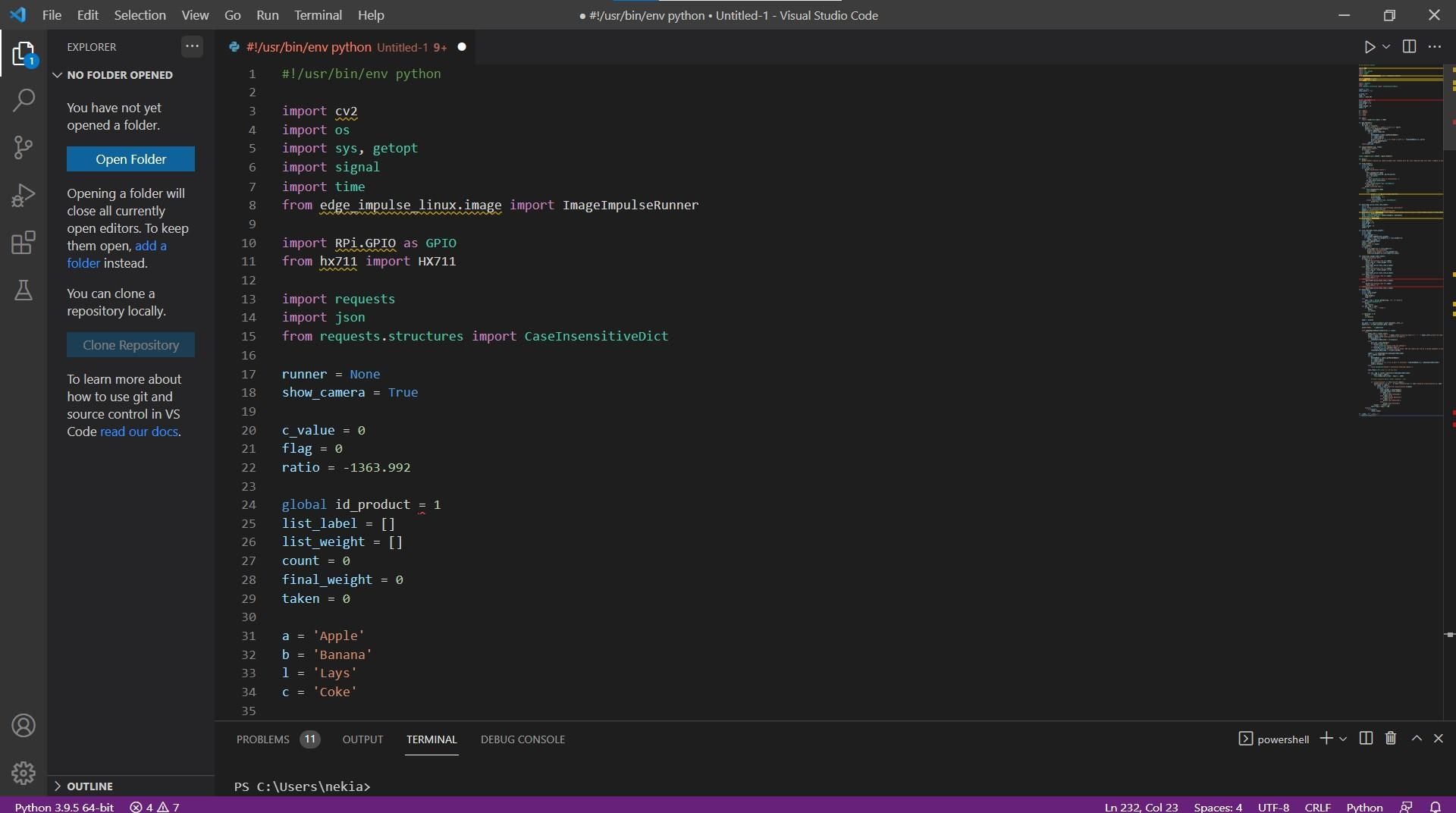Collapse the No Folder Opened section

[x=119, y=75]
